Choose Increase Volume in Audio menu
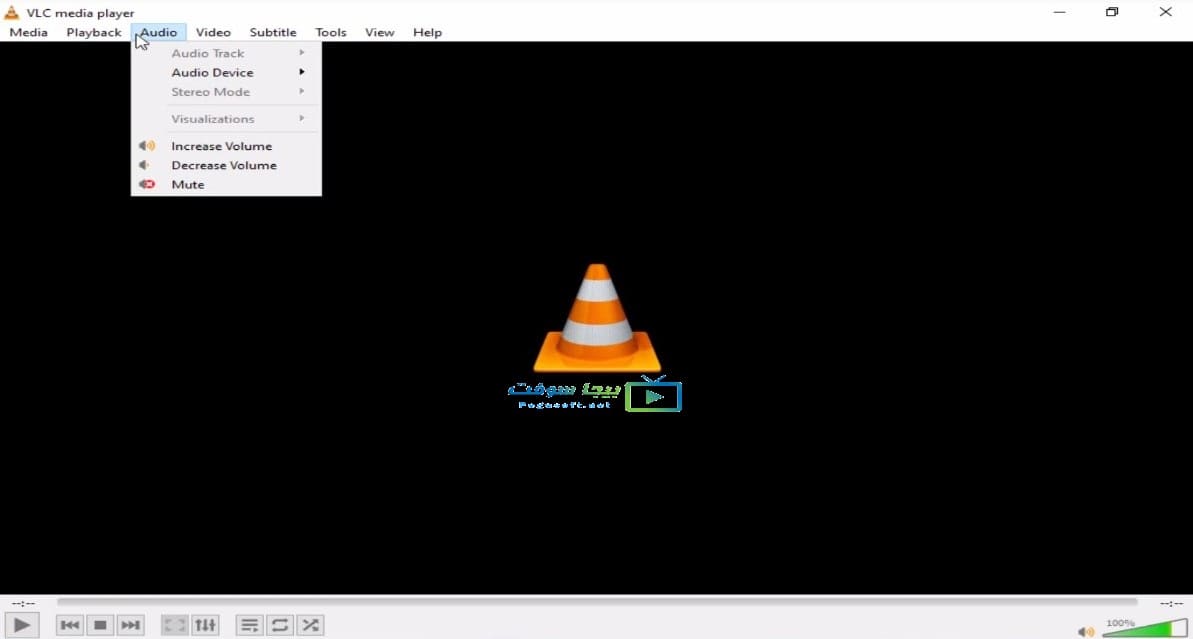1193x639 pixels. pyautogui.click(x=226, y=146)
